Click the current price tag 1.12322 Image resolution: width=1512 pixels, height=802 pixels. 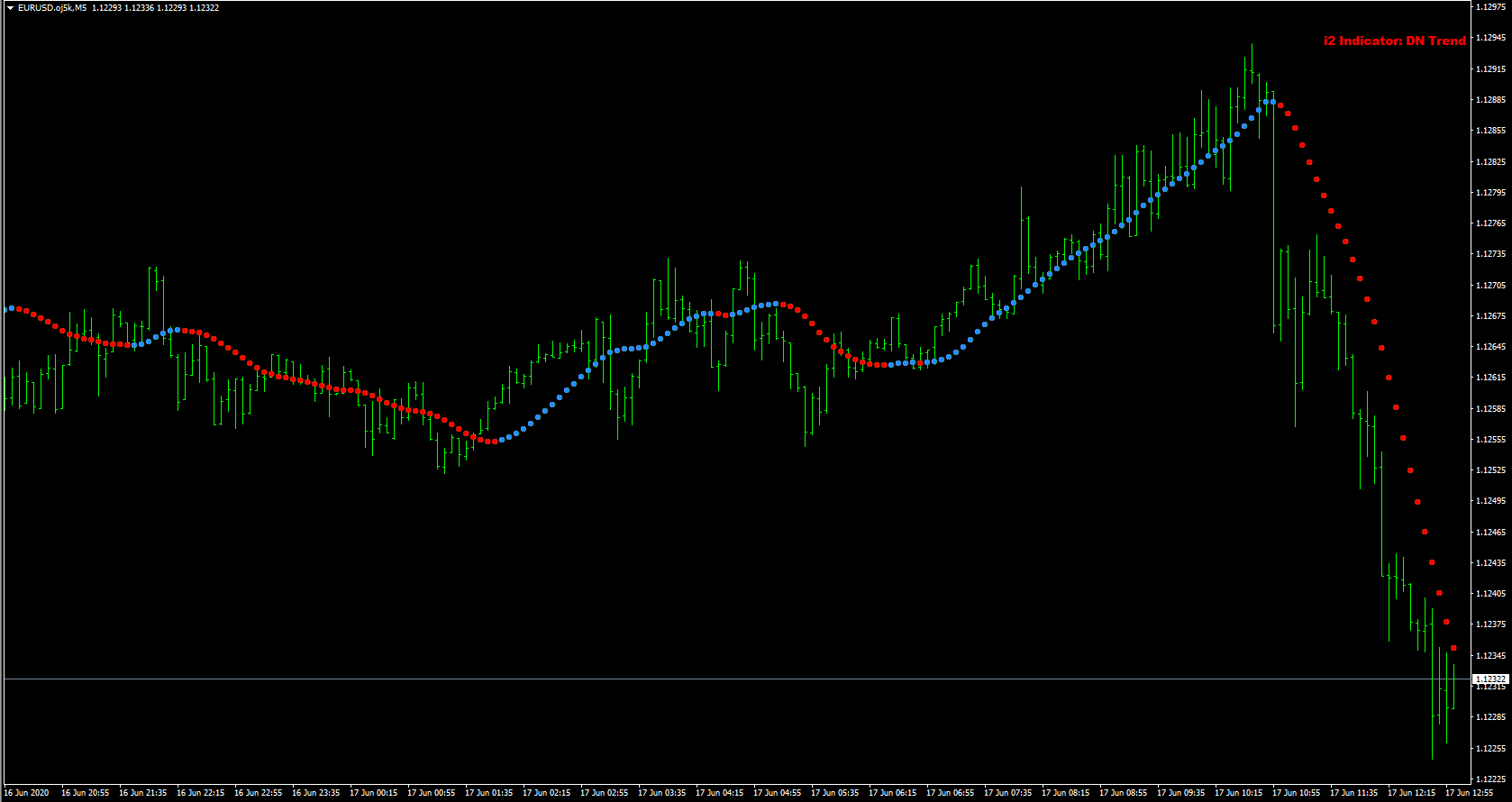tap(1489, 679)
